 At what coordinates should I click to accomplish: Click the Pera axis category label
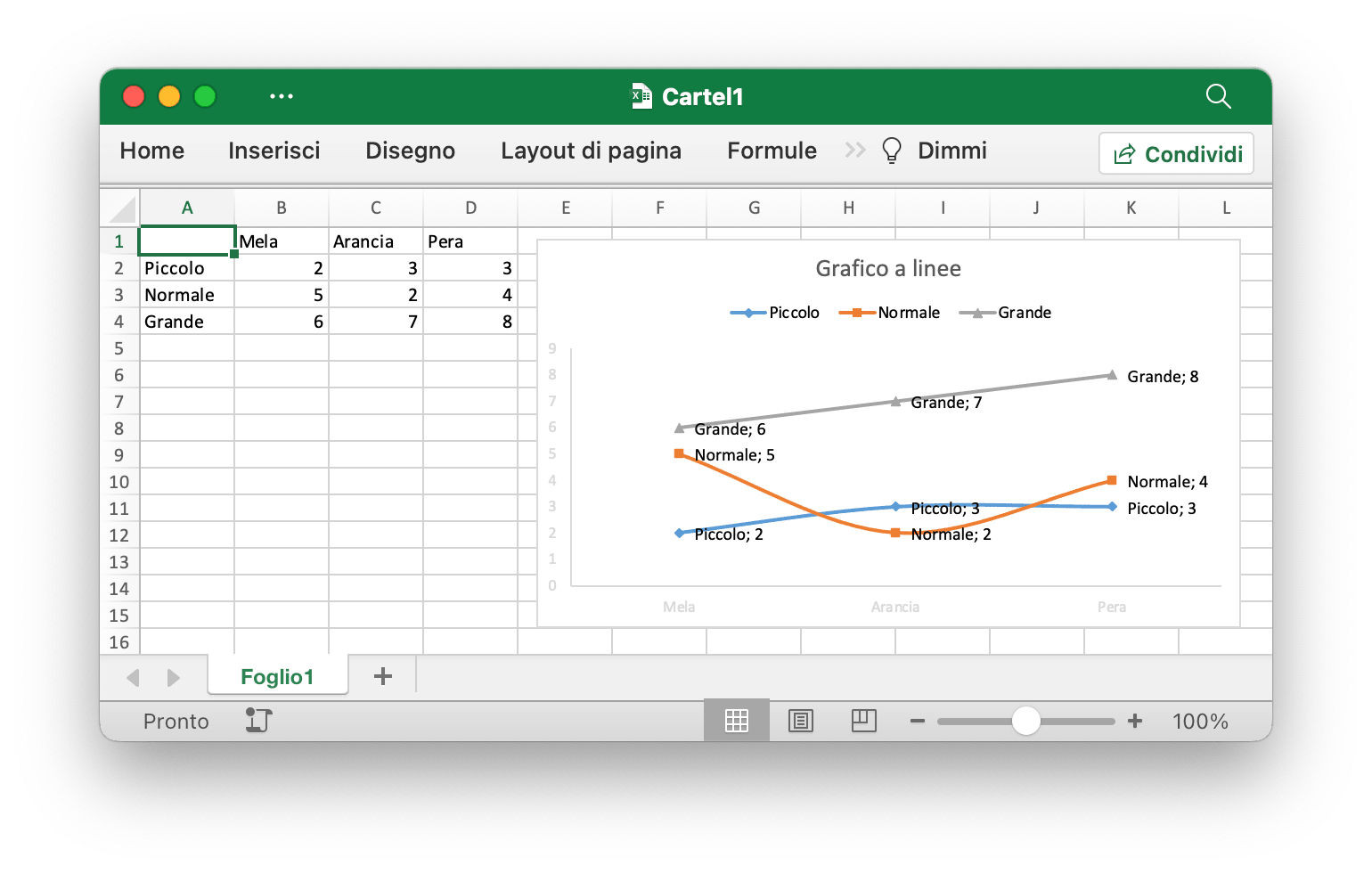1112,607
